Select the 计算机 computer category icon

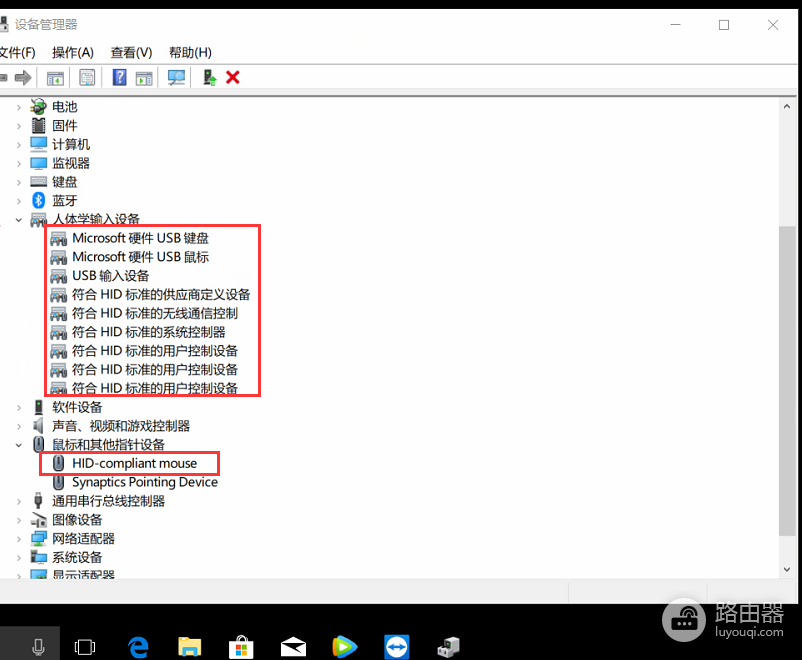point(38,144)
